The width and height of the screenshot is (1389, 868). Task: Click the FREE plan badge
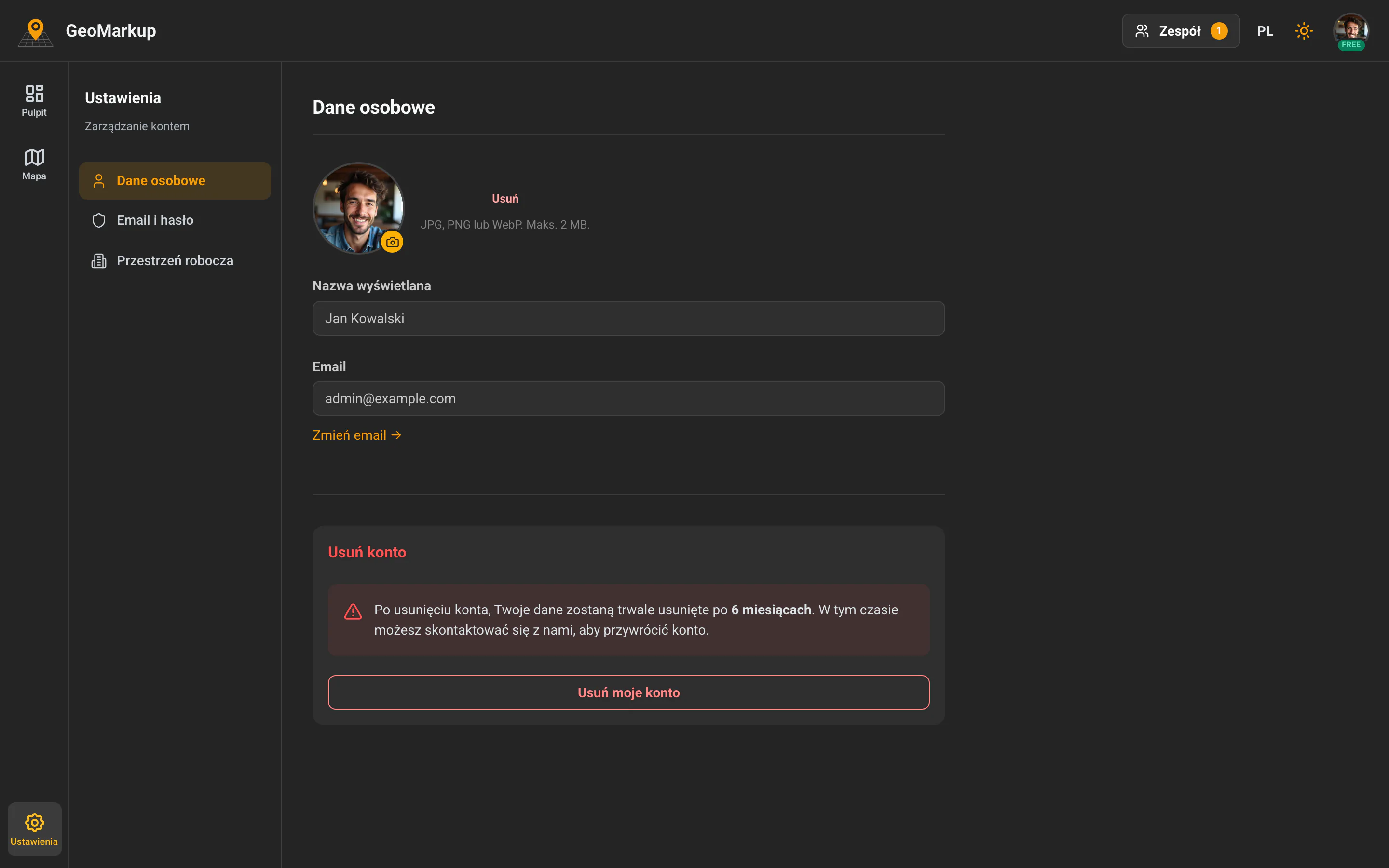[x=1350, y=45]
